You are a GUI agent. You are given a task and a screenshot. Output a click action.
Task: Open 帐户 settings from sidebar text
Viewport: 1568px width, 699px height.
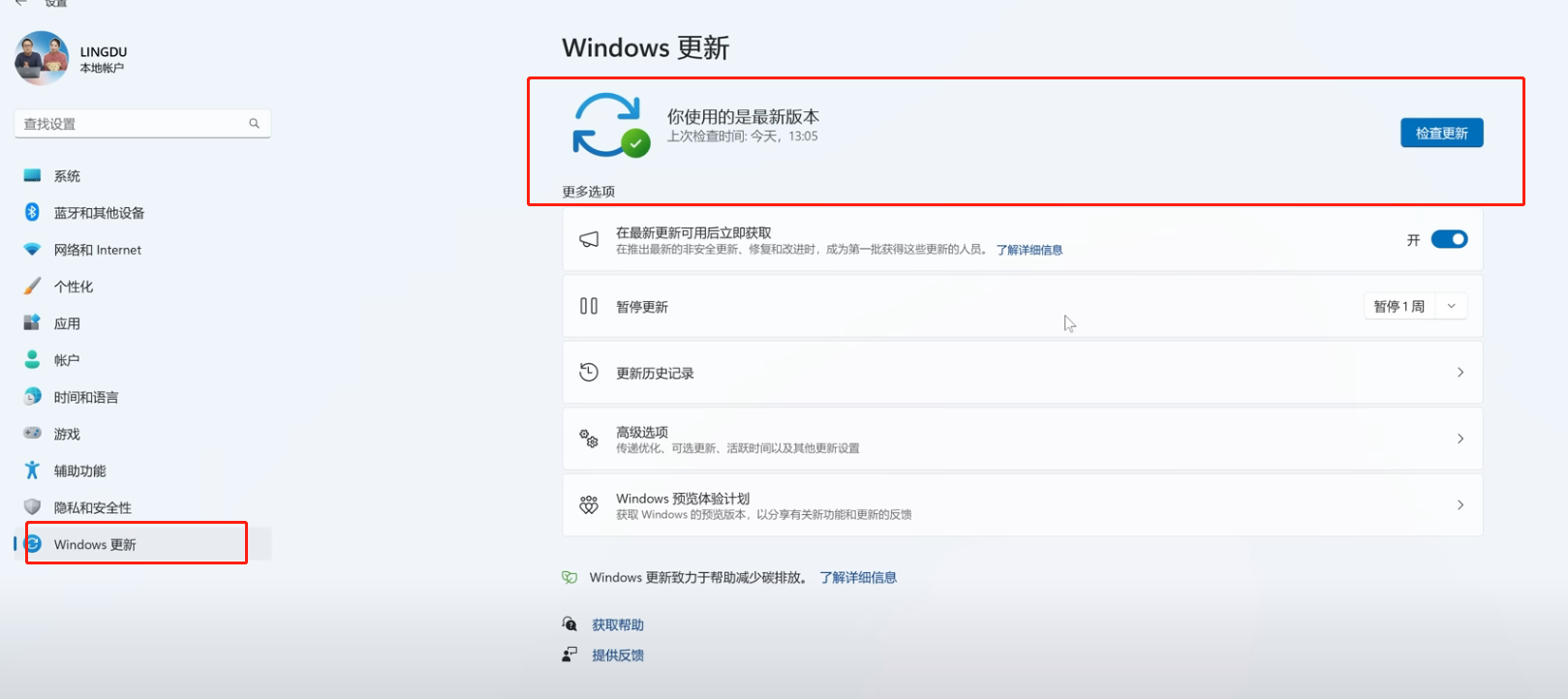tap(67, 360)
